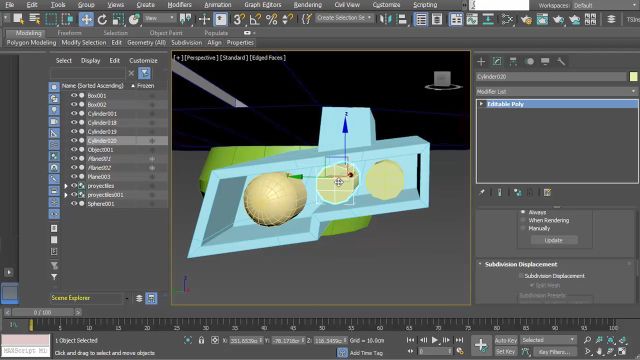Open the Material Editor teapot icon
Viewport: 640px width, 360px height.
click(526, 19)
